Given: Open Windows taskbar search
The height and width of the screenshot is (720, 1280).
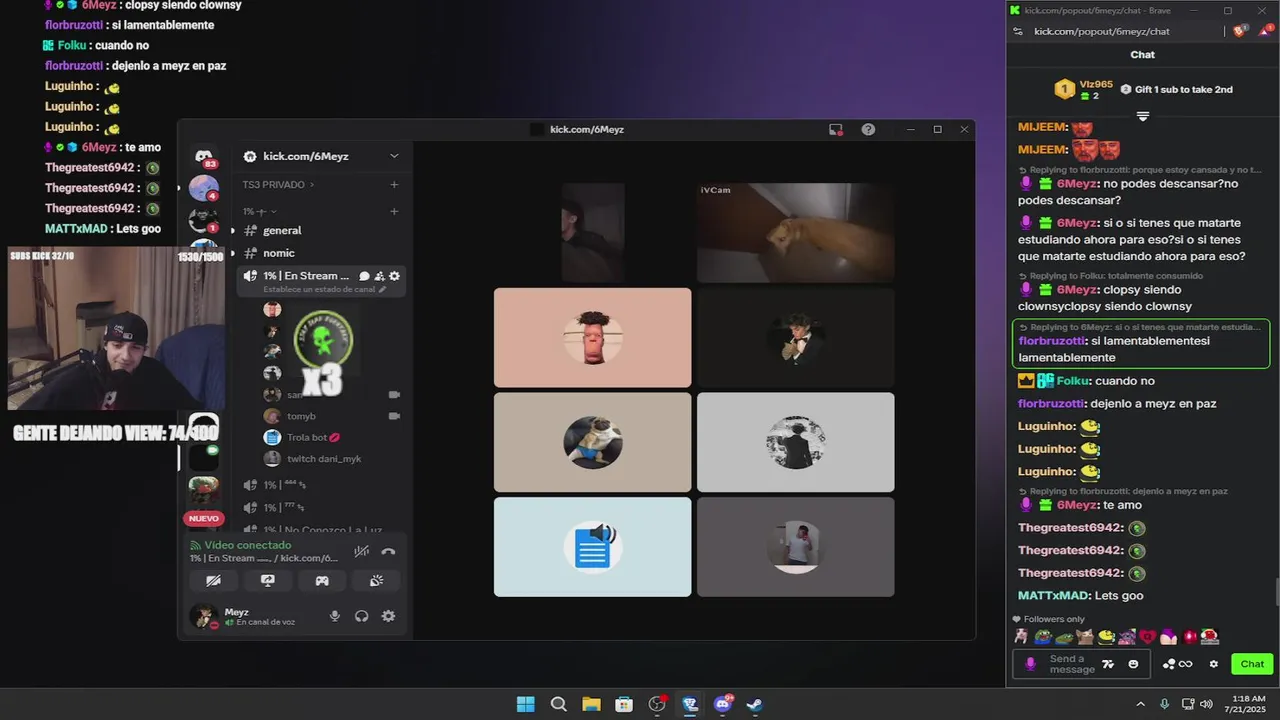Looking at the screenshot, I should tap(559, 704).
